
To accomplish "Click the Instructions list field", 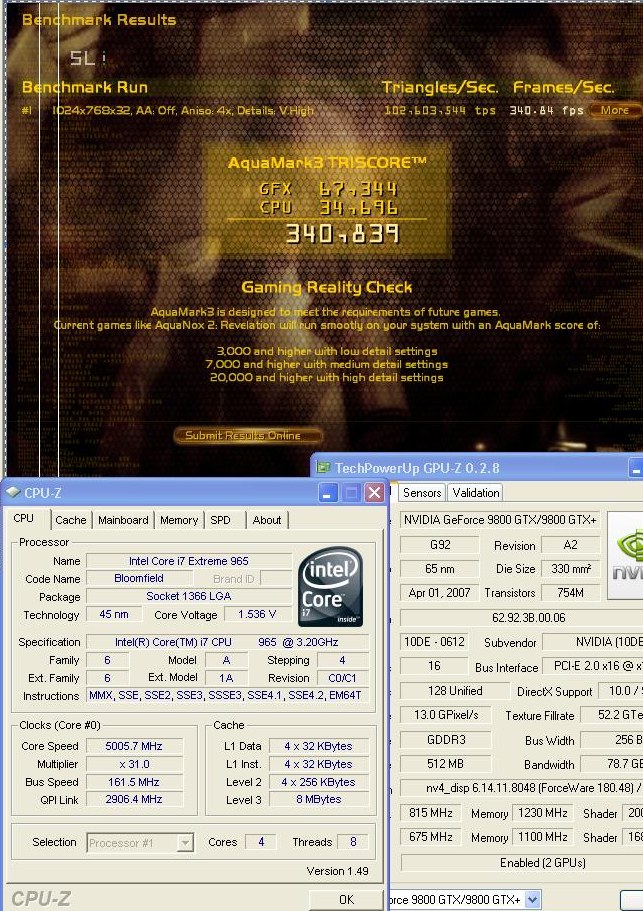I will pyautogui.click(x=227, y=695).
